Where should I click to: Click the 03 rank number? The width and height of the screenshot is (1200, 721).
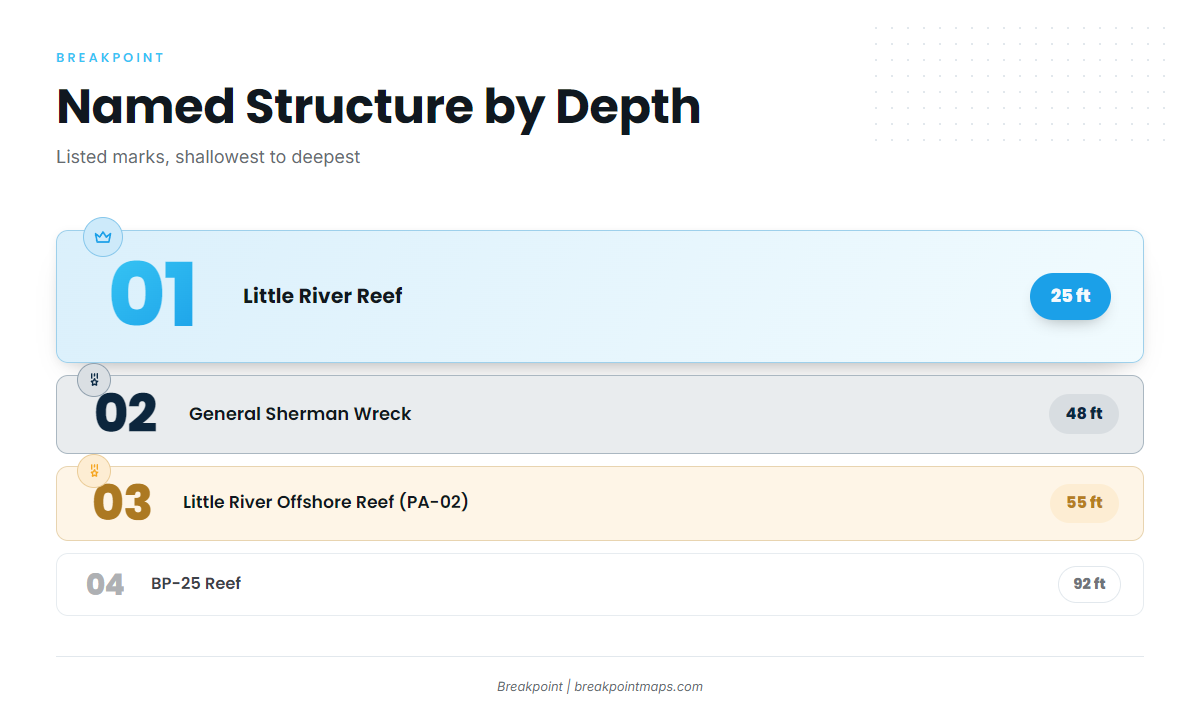122,503
